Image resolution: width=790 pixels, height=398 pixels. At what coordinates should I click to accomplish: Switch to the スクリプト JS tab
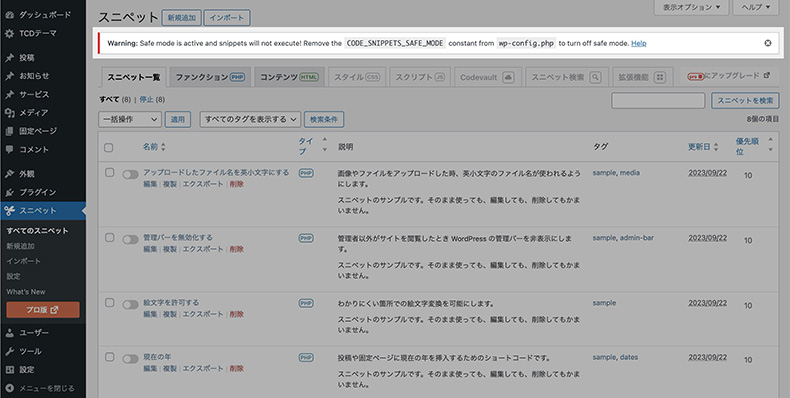[x=420, y=77]
